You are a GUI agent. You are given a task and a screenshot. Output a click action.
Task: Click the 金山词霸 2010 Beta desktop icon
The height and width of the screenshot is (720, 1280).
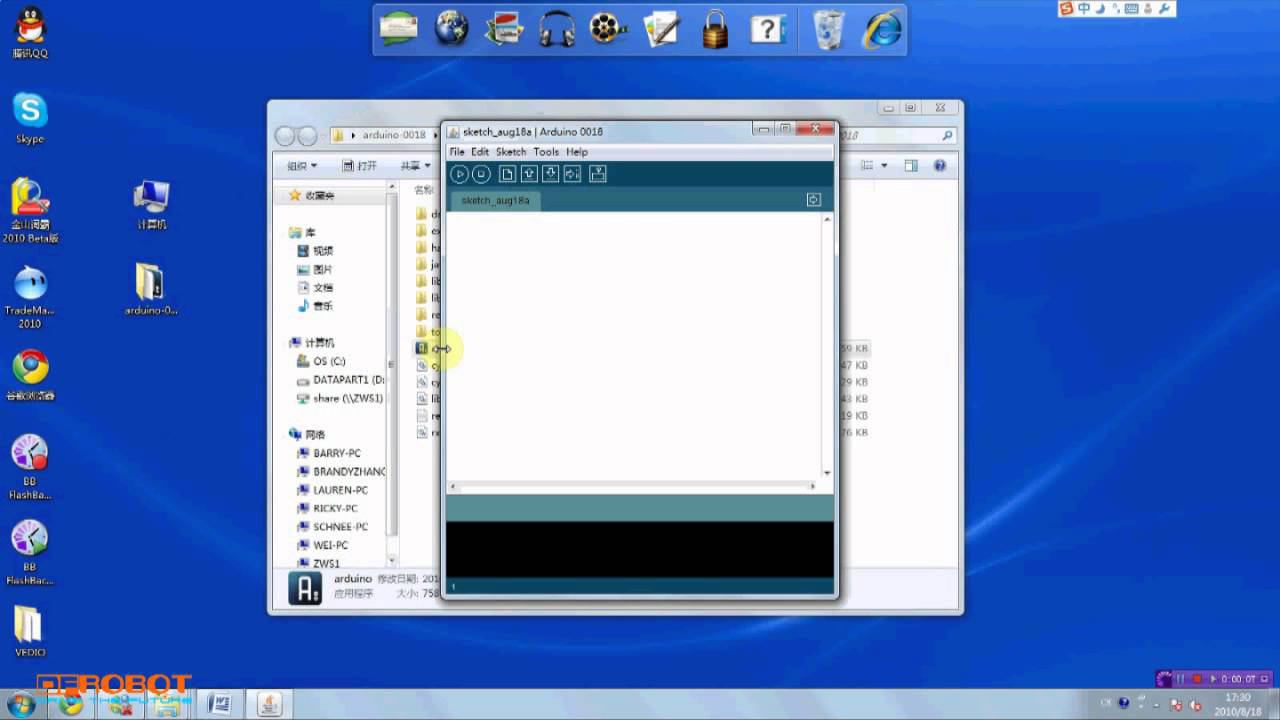[x=30, y=211]
